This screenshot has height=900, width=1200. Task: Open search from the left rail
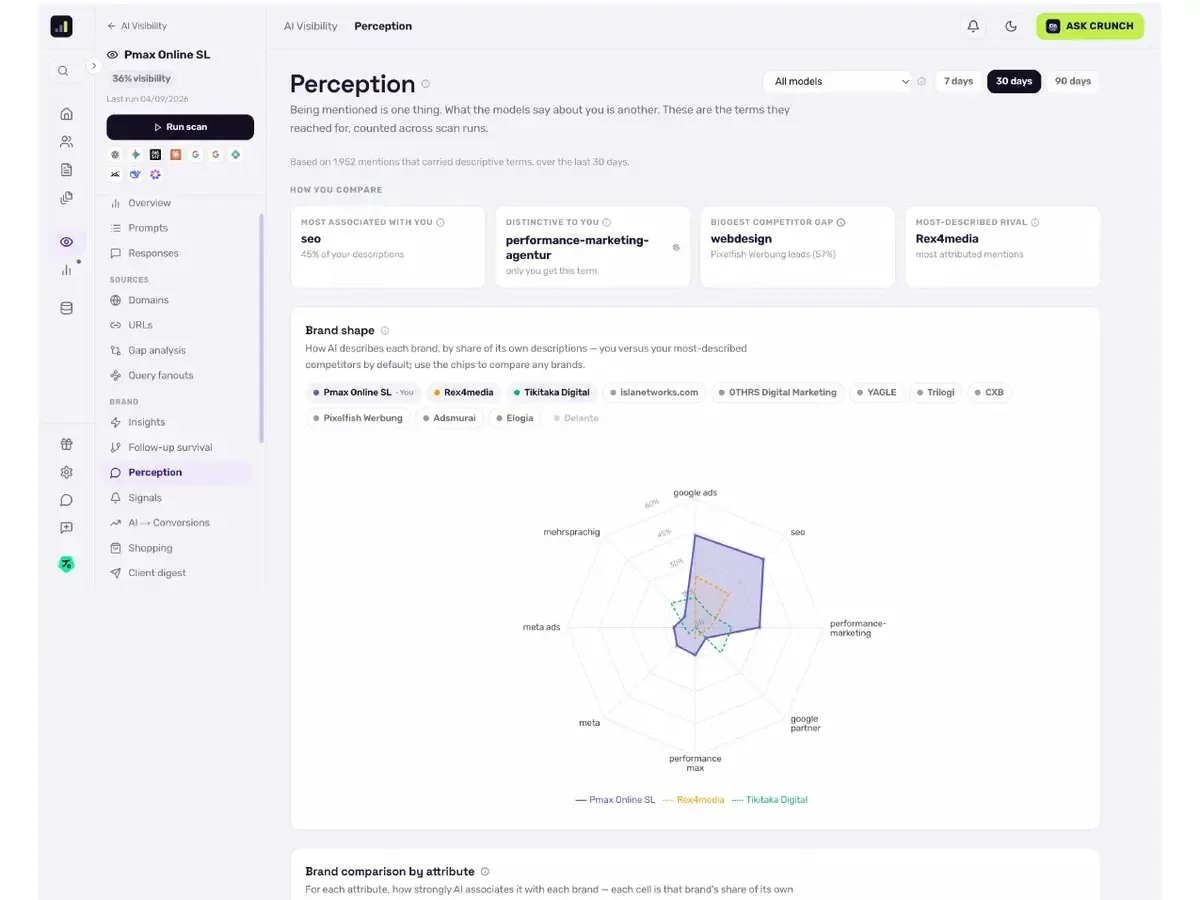[63, 71]
